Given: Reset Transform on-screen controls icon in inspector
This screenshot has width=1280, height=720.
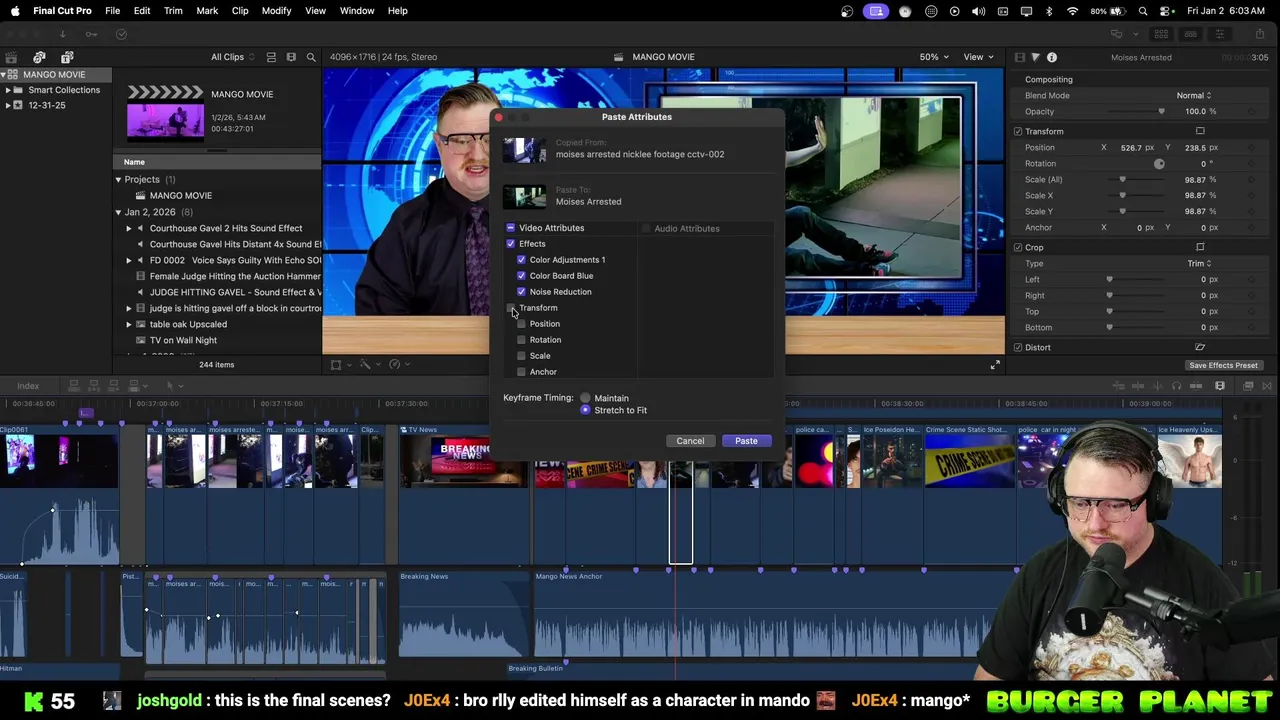Looking at the screenshot, I should [x=1200, y=131].
